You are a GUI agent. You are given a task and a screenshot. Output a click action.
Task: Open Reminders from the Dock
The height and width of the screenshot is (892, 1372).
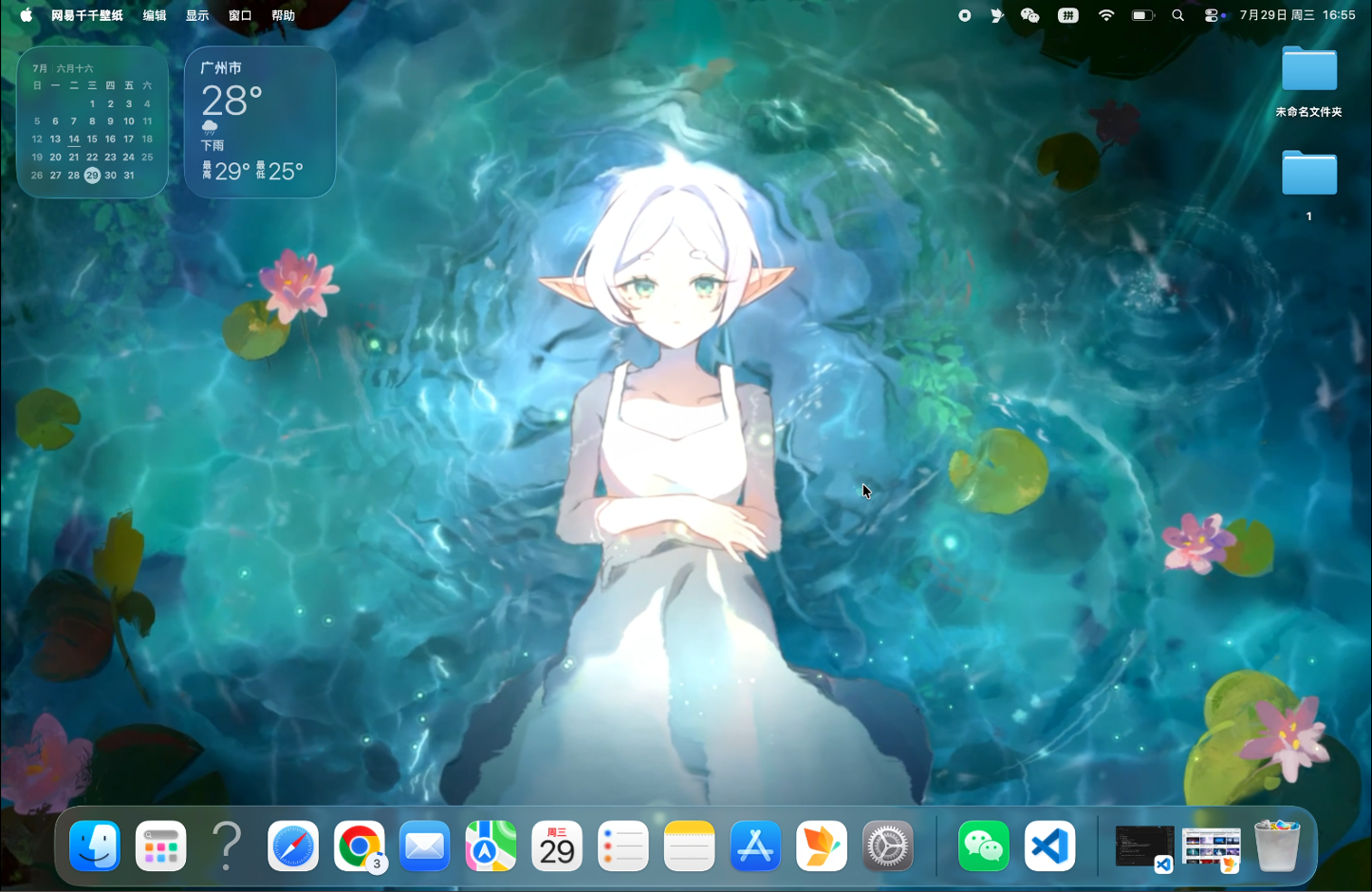[623, 846]
